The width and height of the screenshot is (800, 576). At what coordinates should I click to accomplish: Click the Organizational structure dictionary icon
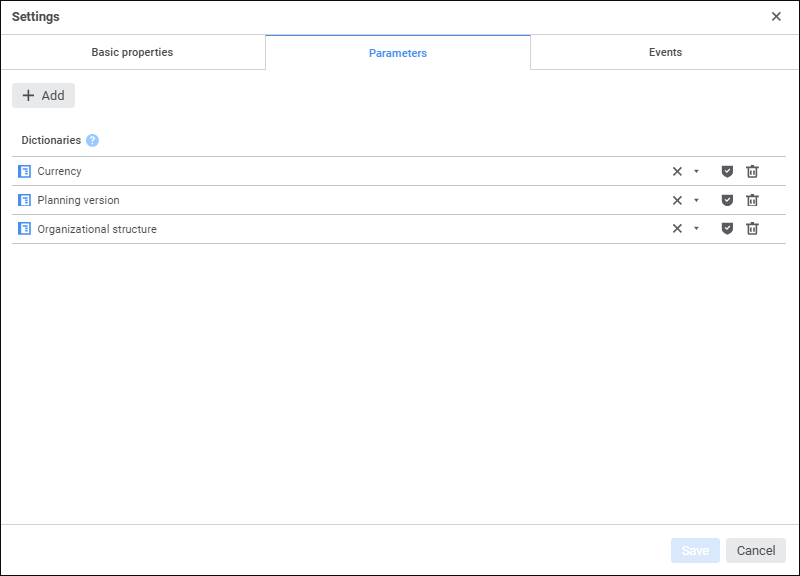coord(25,229)
